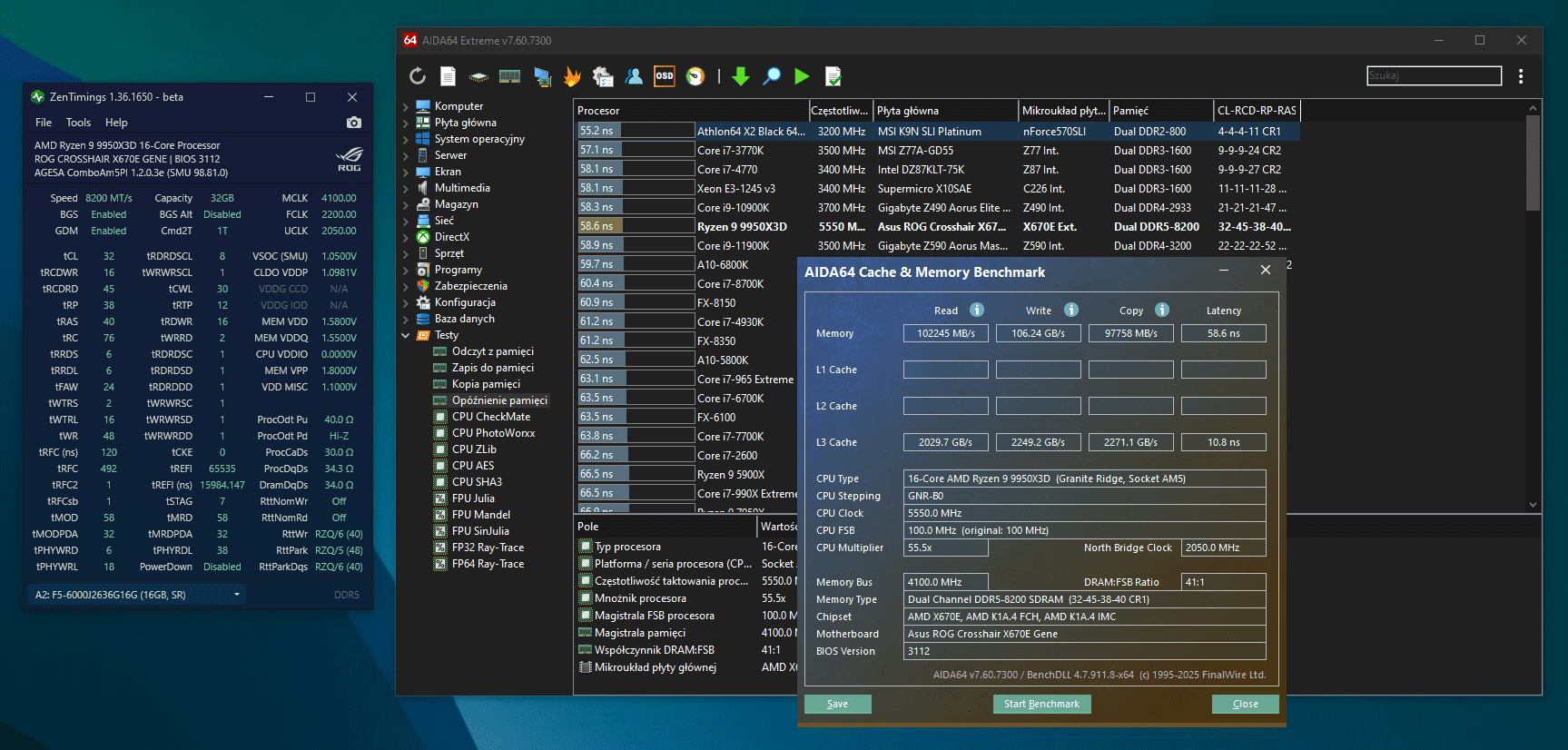This screenshot has width=1568, height=750.
Task: Click the info icon next to Read
Action: point(977,310)
